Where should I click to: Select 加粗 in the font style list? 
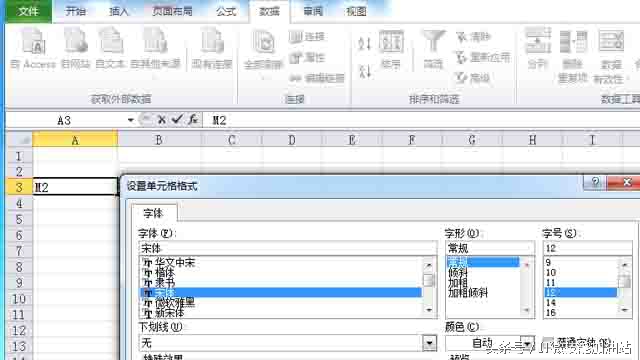pyautogui.click(x=483, y=282)
